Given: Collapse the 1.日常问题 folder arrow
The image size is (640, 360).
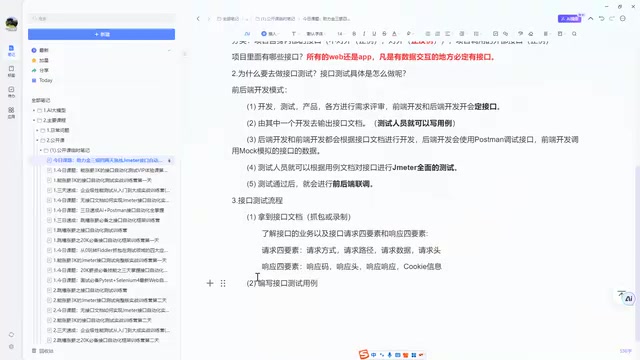Looking at the screenshot, I should (37, 130).
